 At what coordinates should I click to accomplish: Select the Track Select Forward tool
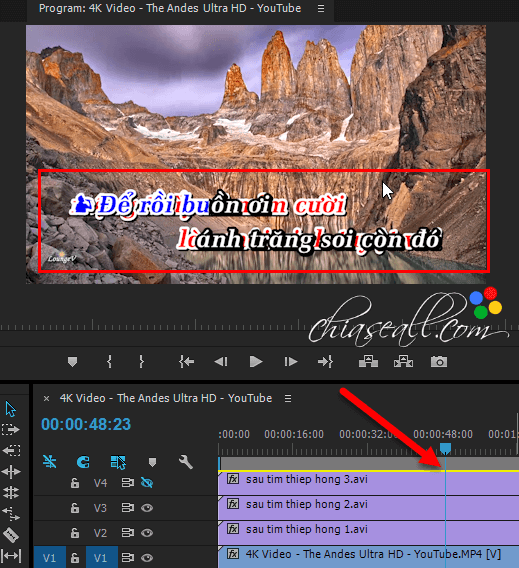(11, 430)
